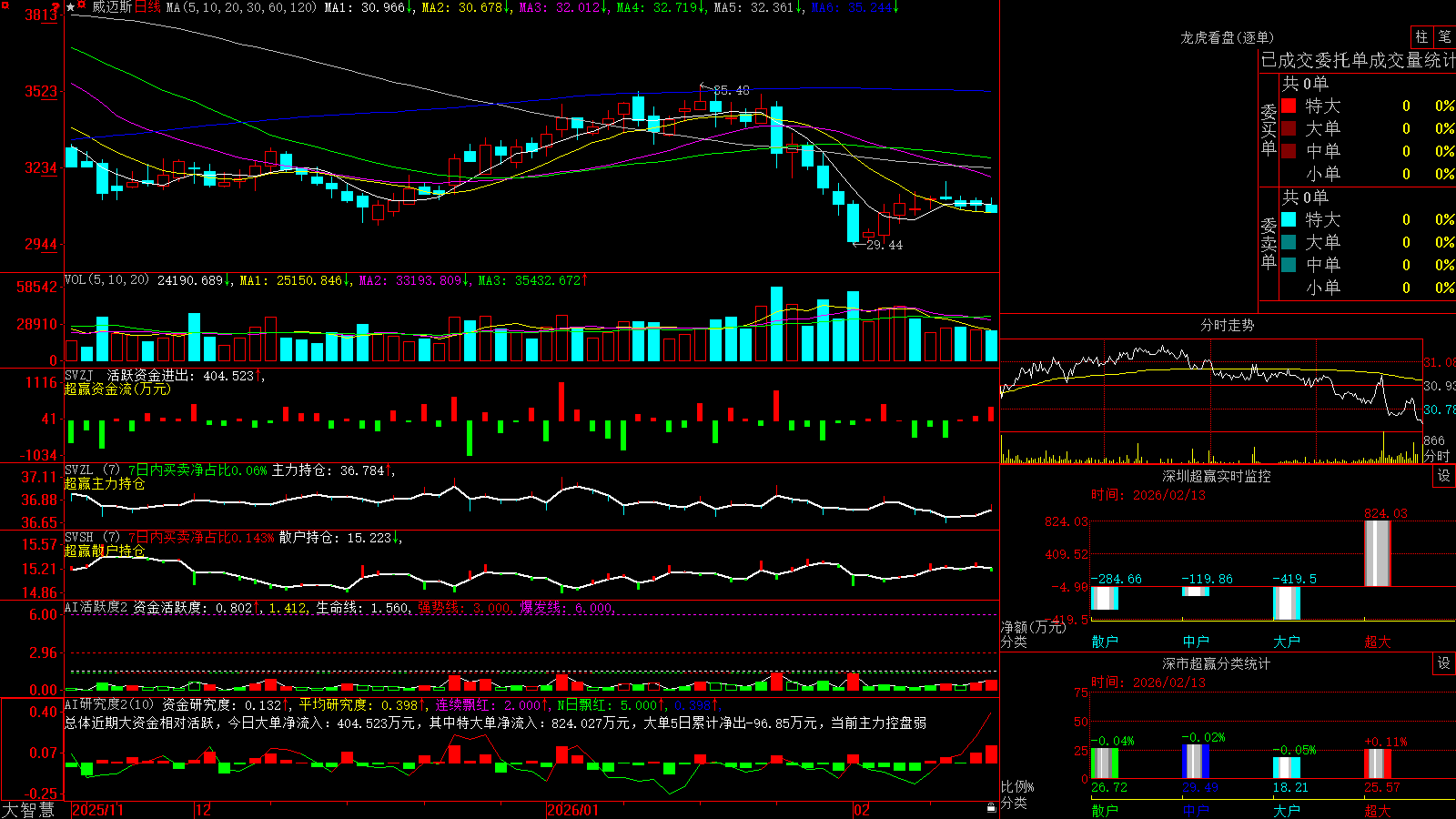The width and height of the screenshot is (1456, 819).
Task: Click the 超赢资金流(万元) yellow label
Action: (x=117, y=389)
